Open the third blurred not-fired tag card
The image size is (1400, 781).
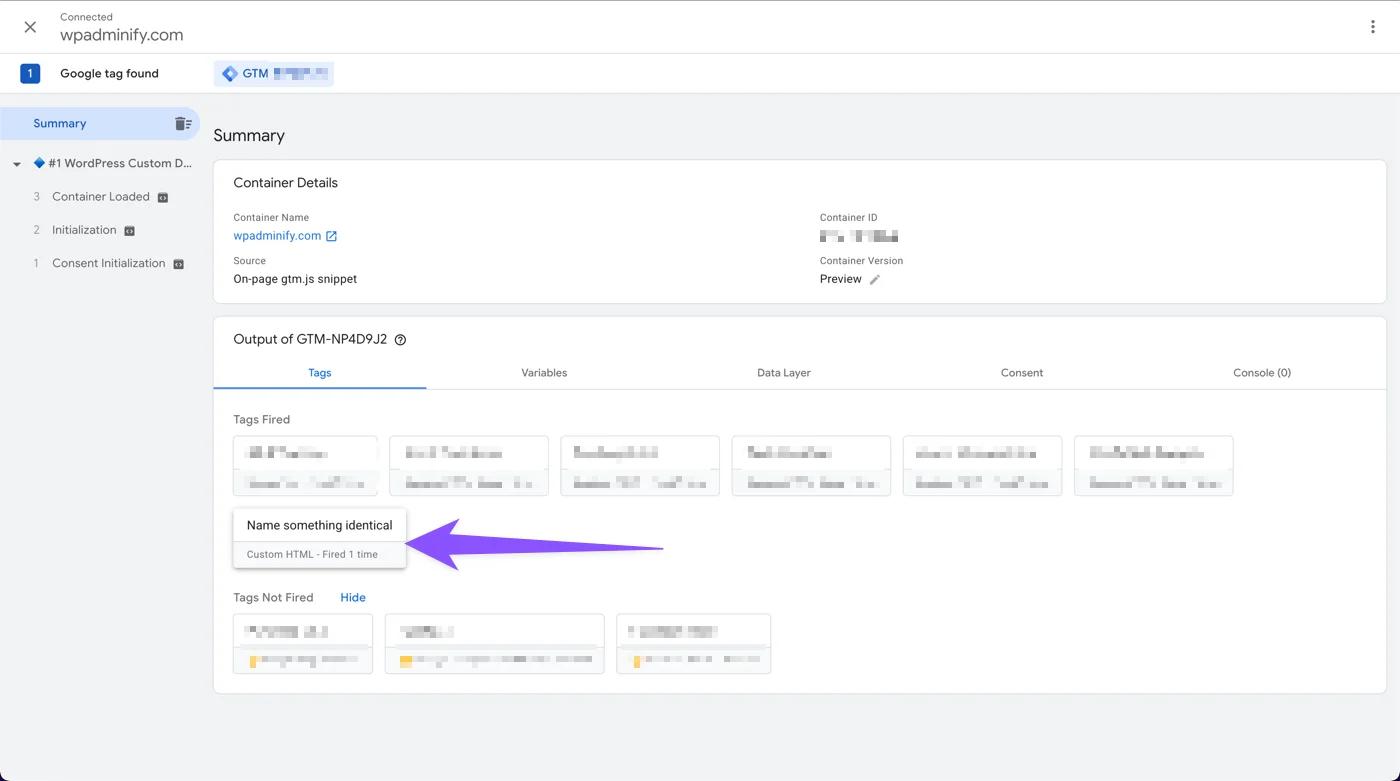click(x=694, y=644)
